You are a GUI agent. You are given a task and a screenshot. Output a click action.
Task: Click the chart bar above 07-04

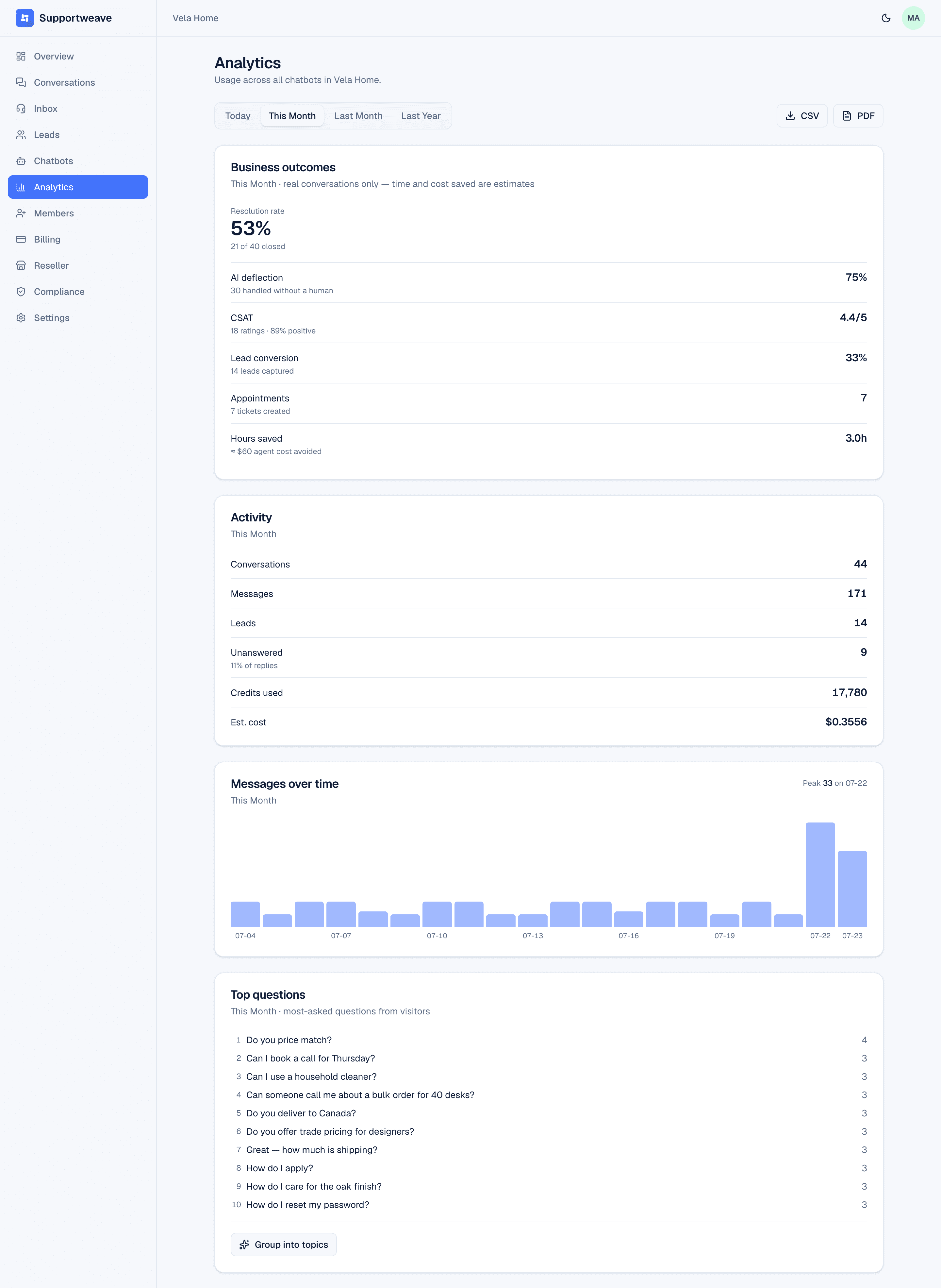pos(245,914)
